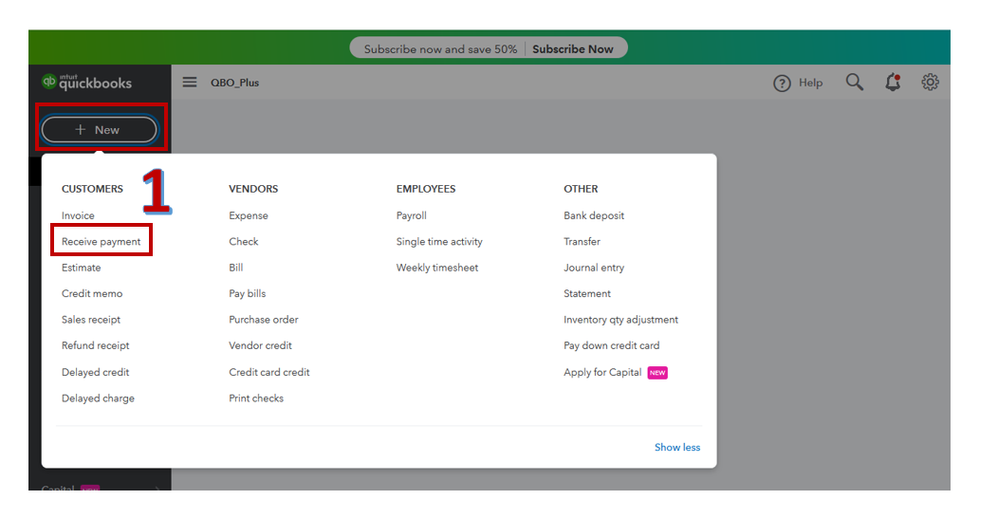
Task: Open Weekly timesheet
Action: (x=437, y=267)
